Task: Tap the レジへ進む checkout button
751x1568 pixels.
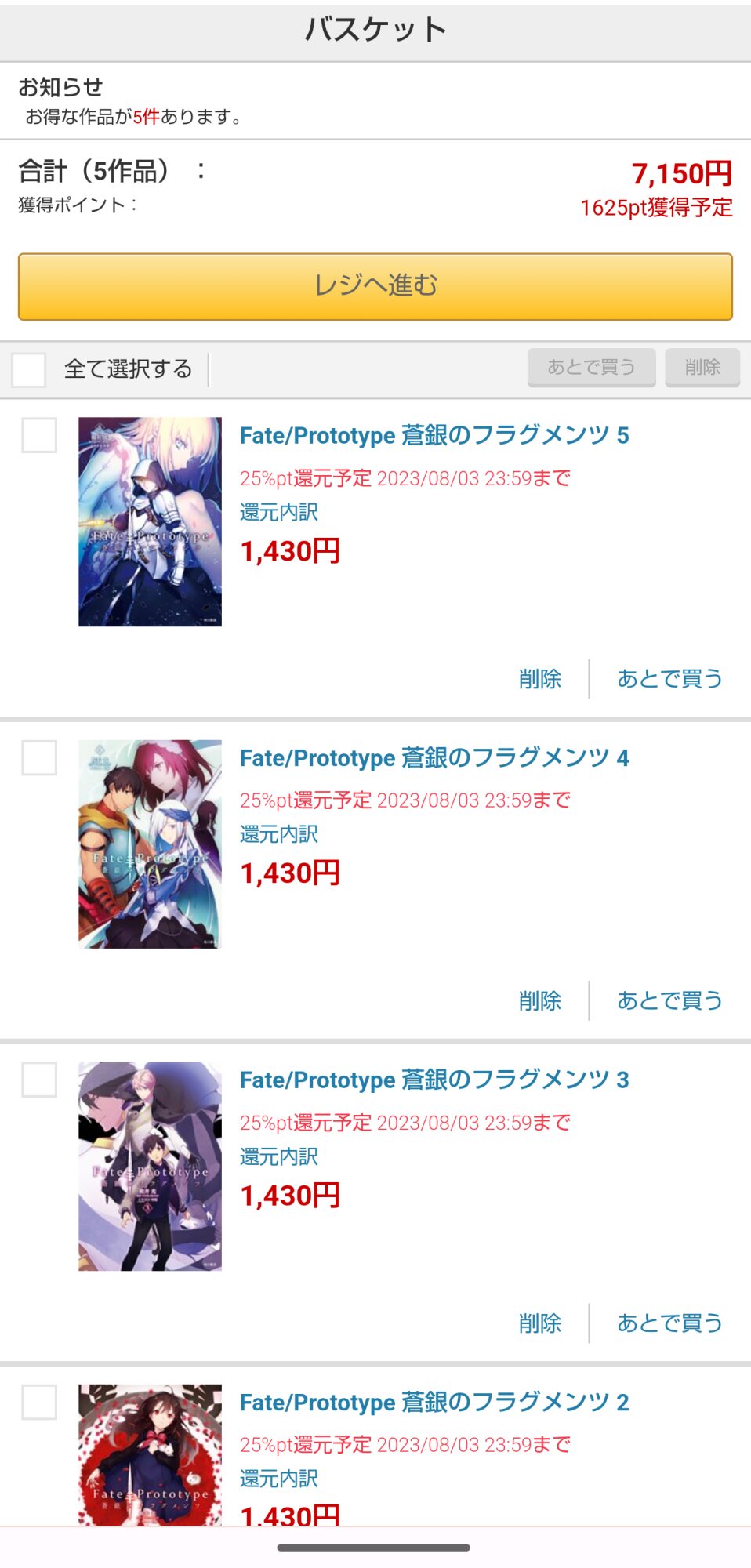Action: tap(375, 286)
